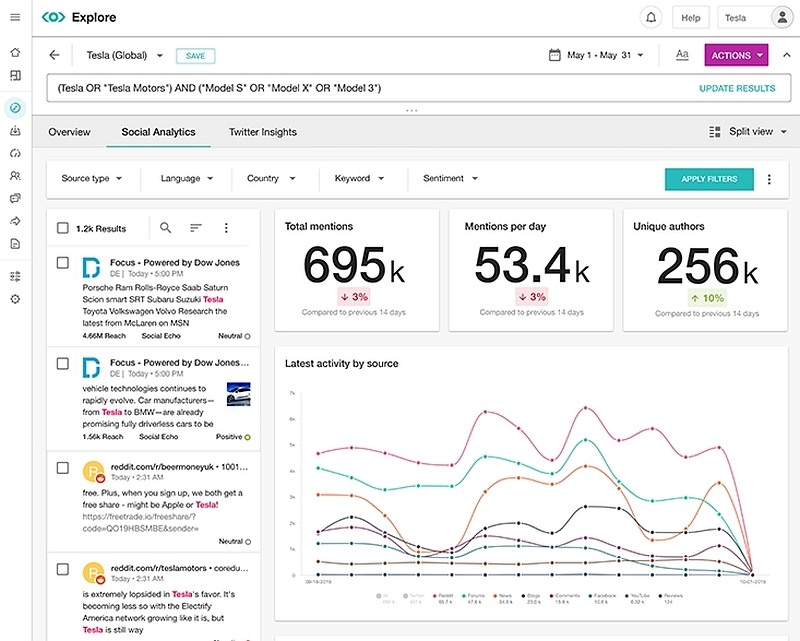The image size is (800, 641).
Task: Click UPDATE RESULTS
Action: [x=737, y=88]
